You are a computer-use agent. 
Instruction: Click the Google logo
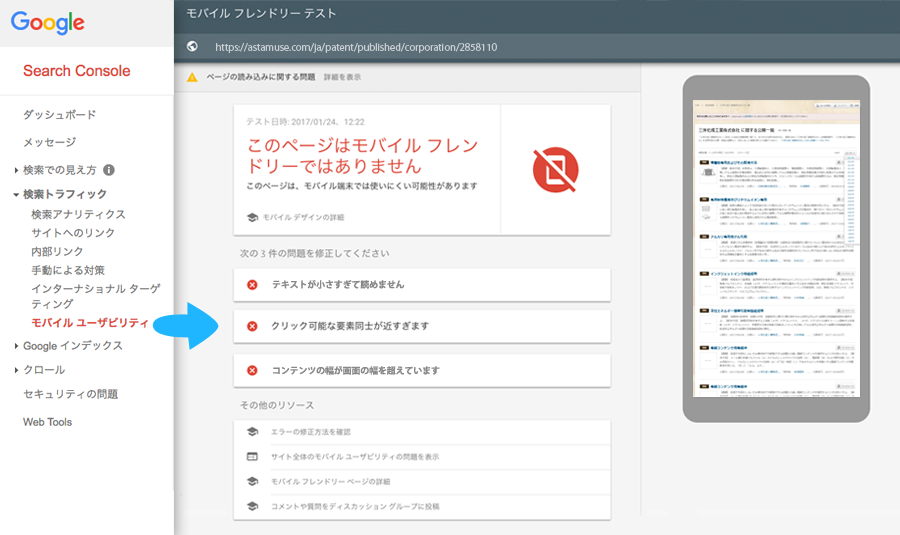48,23
